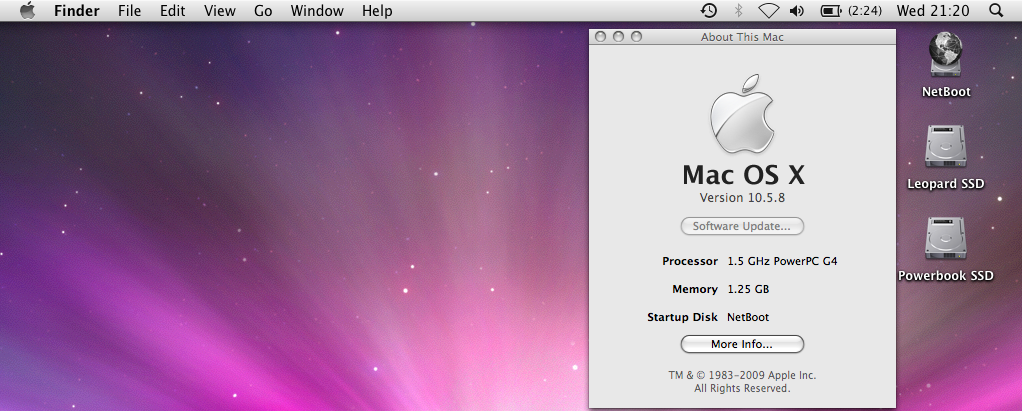
Task: Click the (2:24) battery time remaining
Action: click(x=864, y=11)
